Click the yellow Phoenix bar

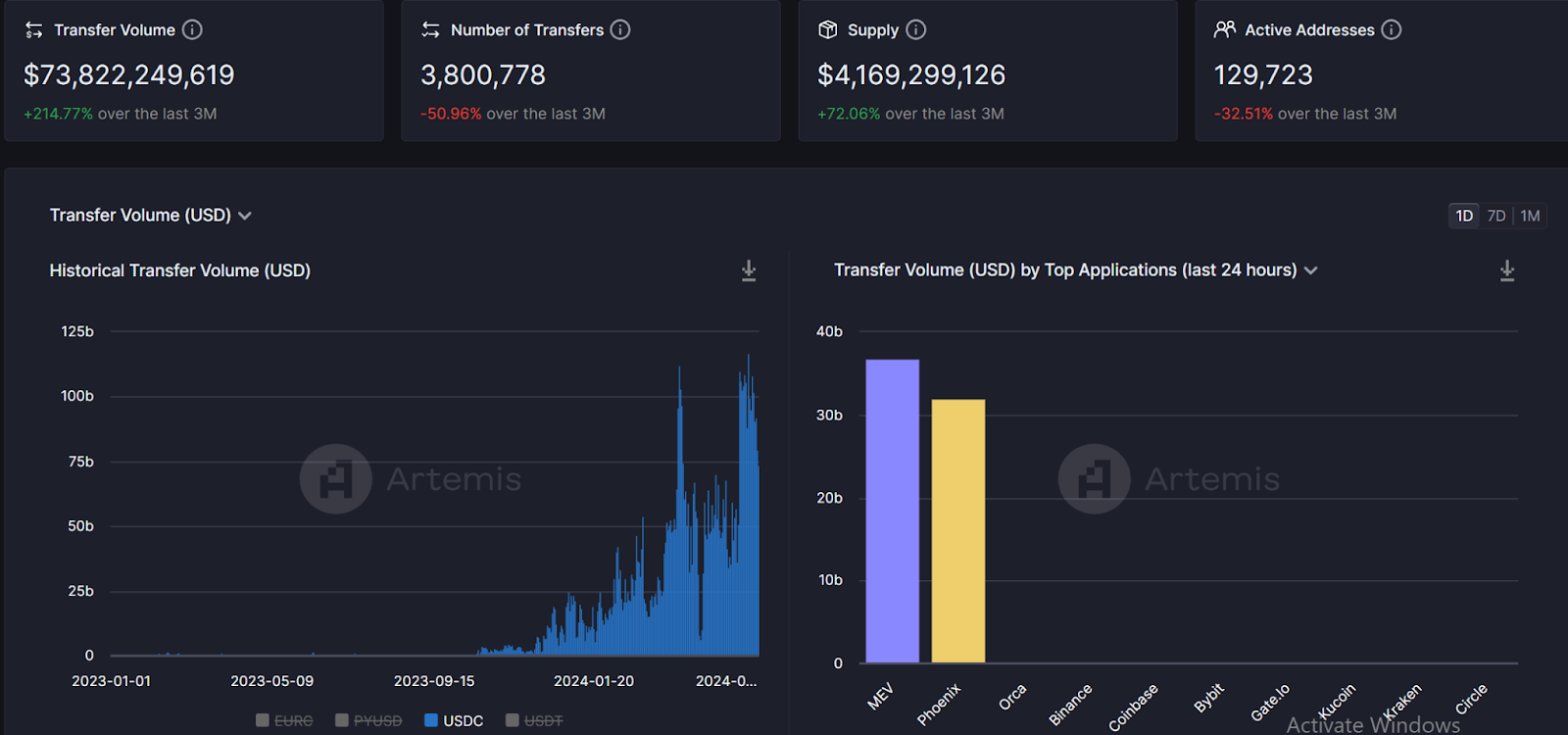958,531
